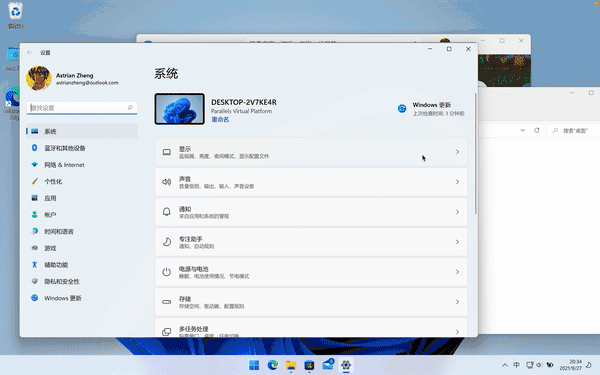The width and height of the screenshot is (600, 375).
Task: Click the volume icon in system tray
Action: click(539, 365)
